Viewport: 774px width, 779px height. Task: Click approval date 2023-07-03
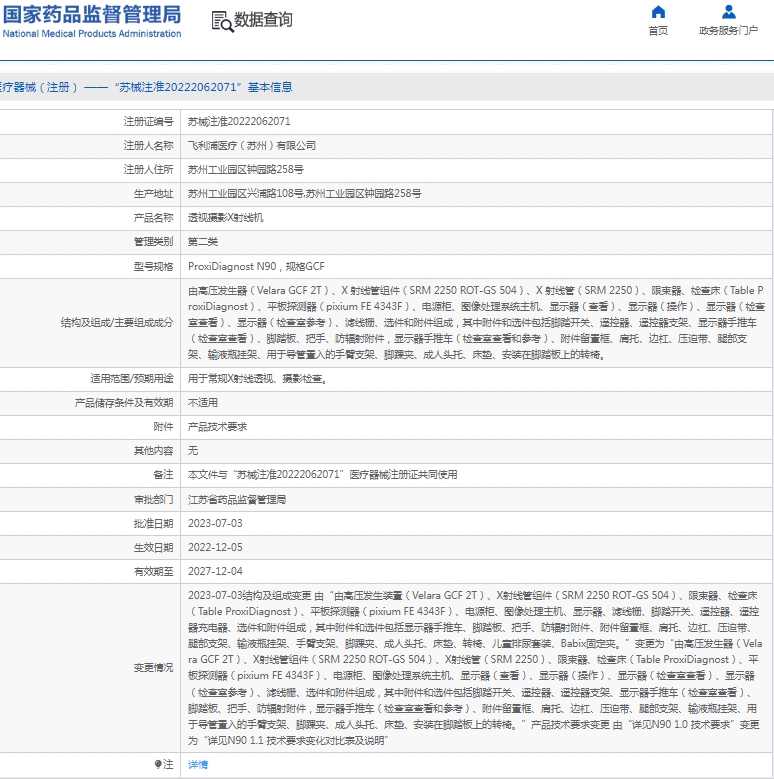coord(215,524)
